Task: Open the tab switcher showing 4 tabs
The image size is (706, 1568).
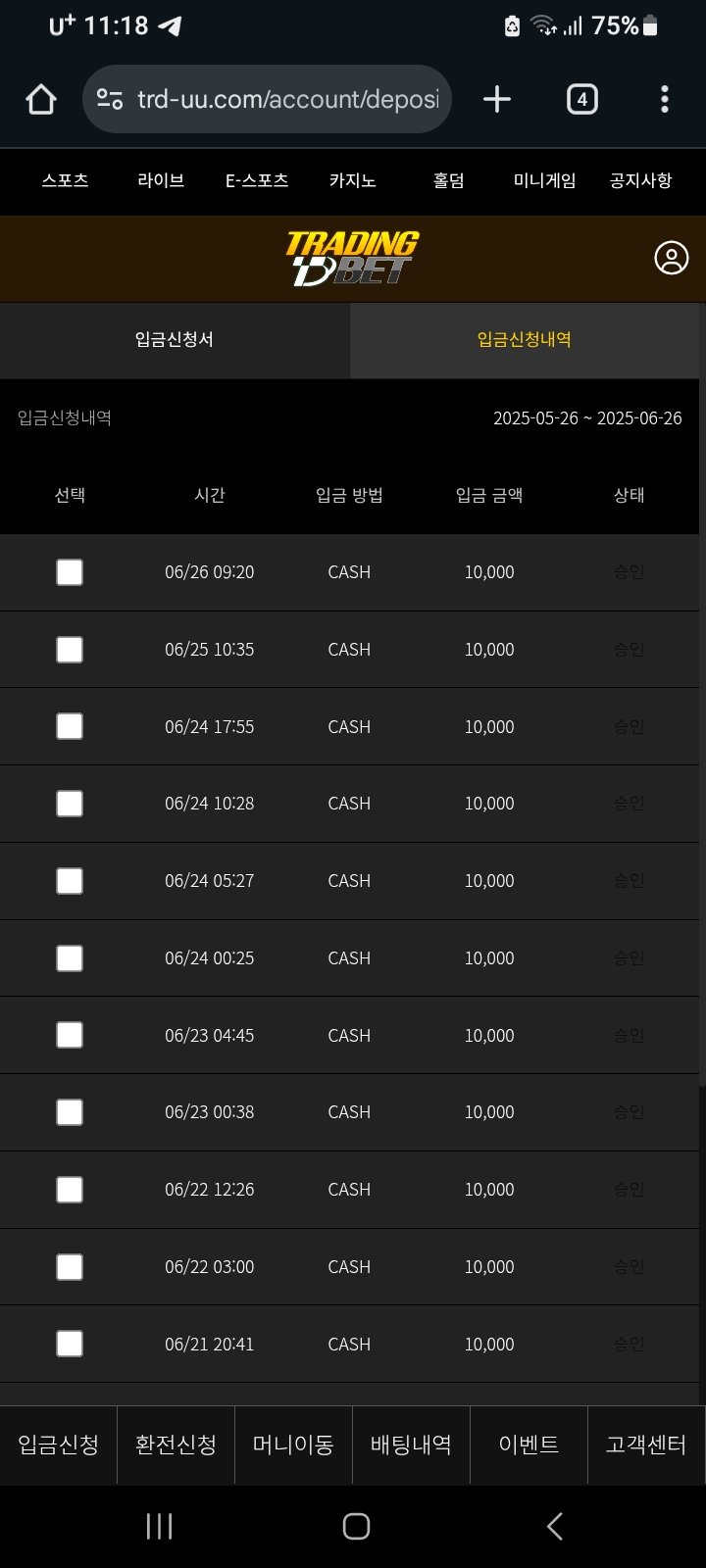Action: click(x=581, y=99)
